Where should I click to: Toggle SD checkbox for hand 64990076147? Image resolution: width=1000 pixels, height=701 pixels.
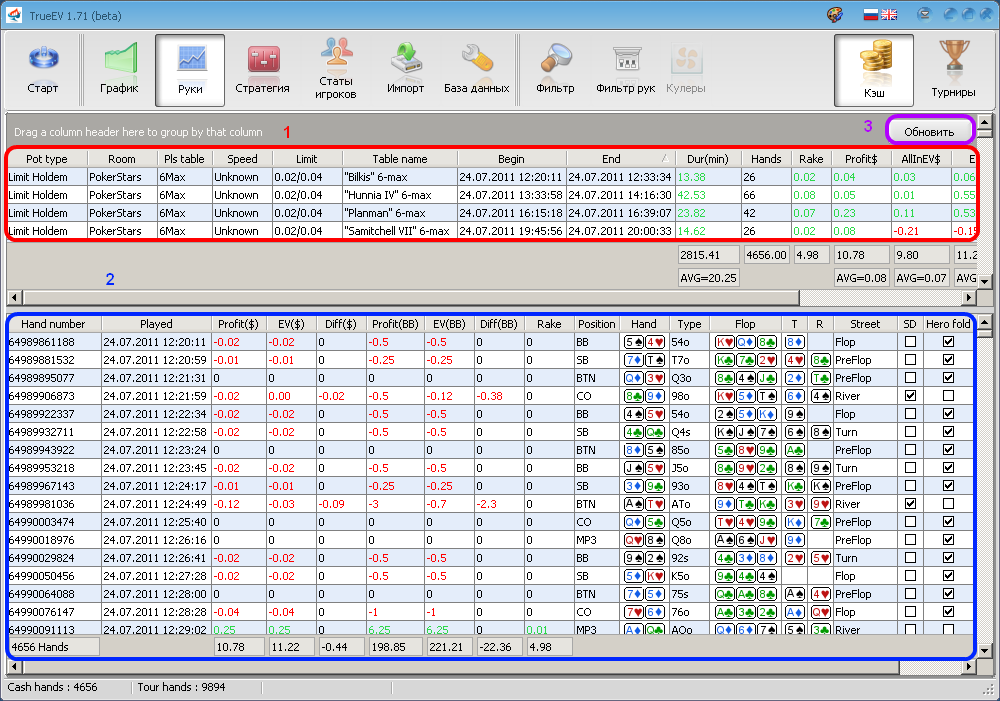point(910,612)
